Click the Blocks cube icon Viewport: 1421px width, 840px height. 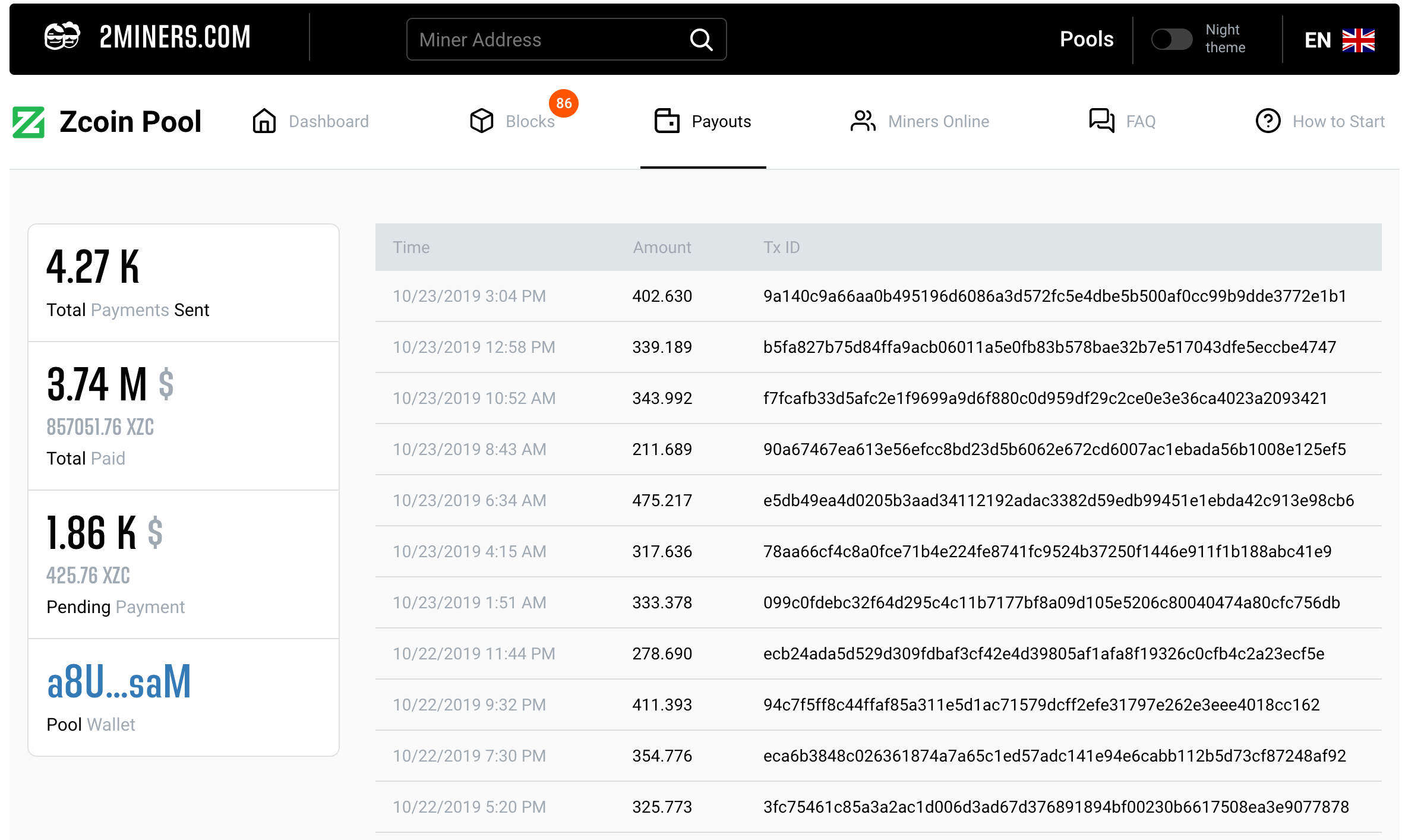coord(482,121)
